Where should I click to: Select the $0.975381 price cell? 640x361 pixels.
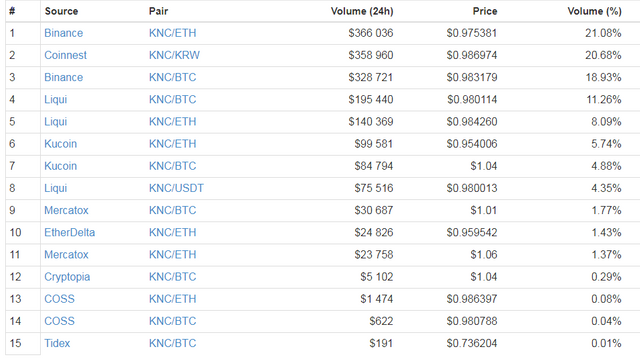(472, 33)
